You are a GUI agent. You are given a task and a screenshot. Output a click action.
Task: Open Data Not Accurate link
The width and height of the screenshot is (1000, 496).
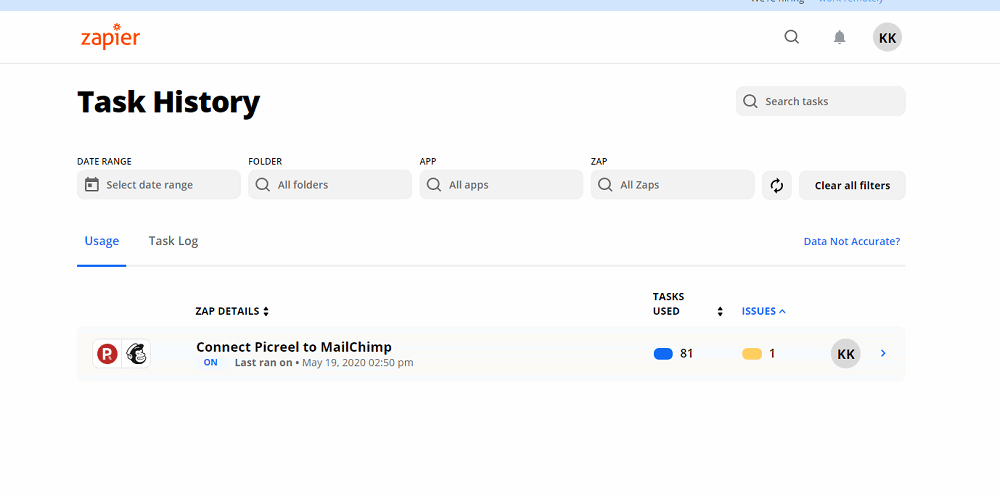click(x=851, y=242)
